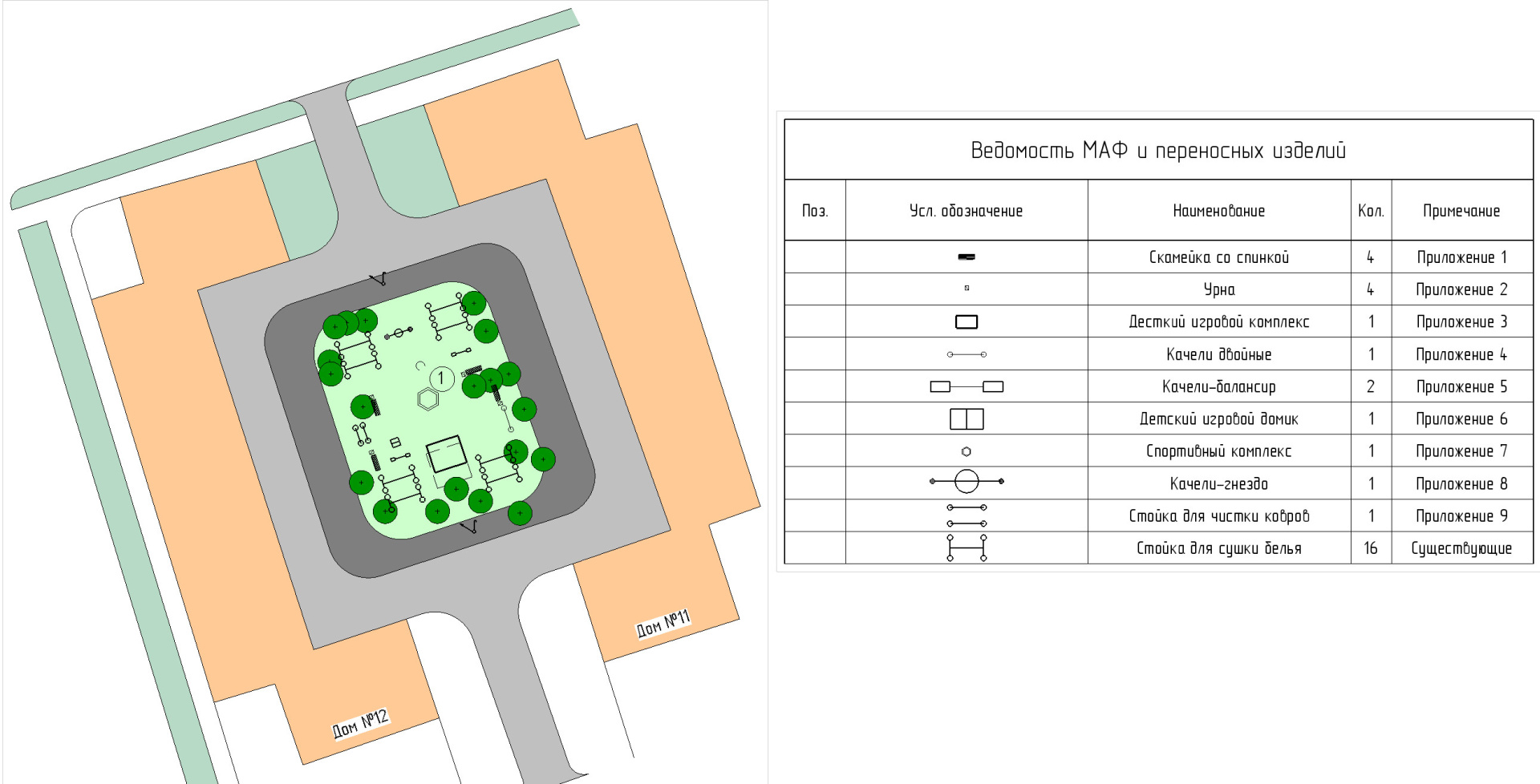
Task: Select the nest swing legend symbol
Action: click(x=967, y=482)
